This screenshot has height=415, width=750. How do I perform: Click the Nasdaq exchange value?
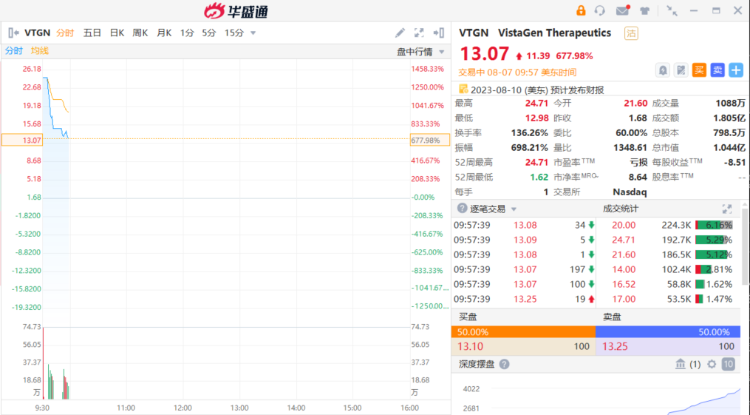[629, 192]
